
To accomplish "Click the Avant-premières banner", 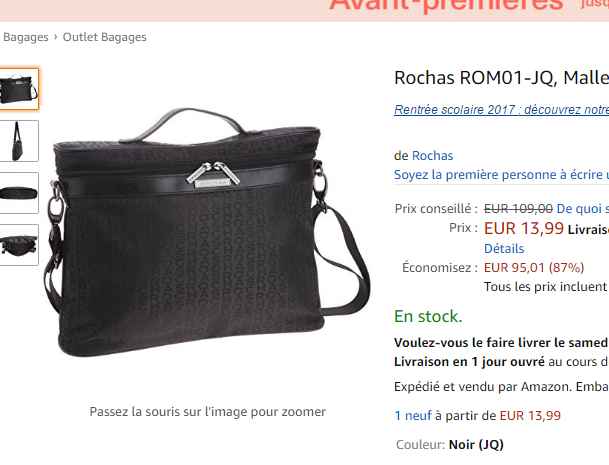I will 447,5.
